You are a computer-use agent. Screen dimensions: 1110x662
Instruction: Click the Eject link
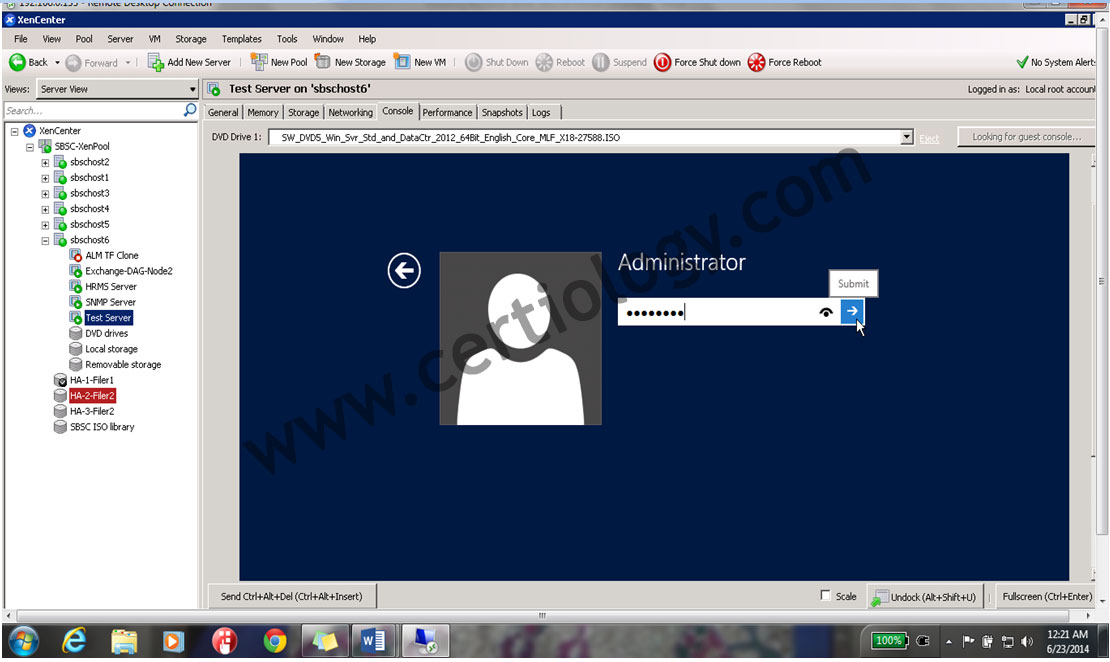(929, 139)
